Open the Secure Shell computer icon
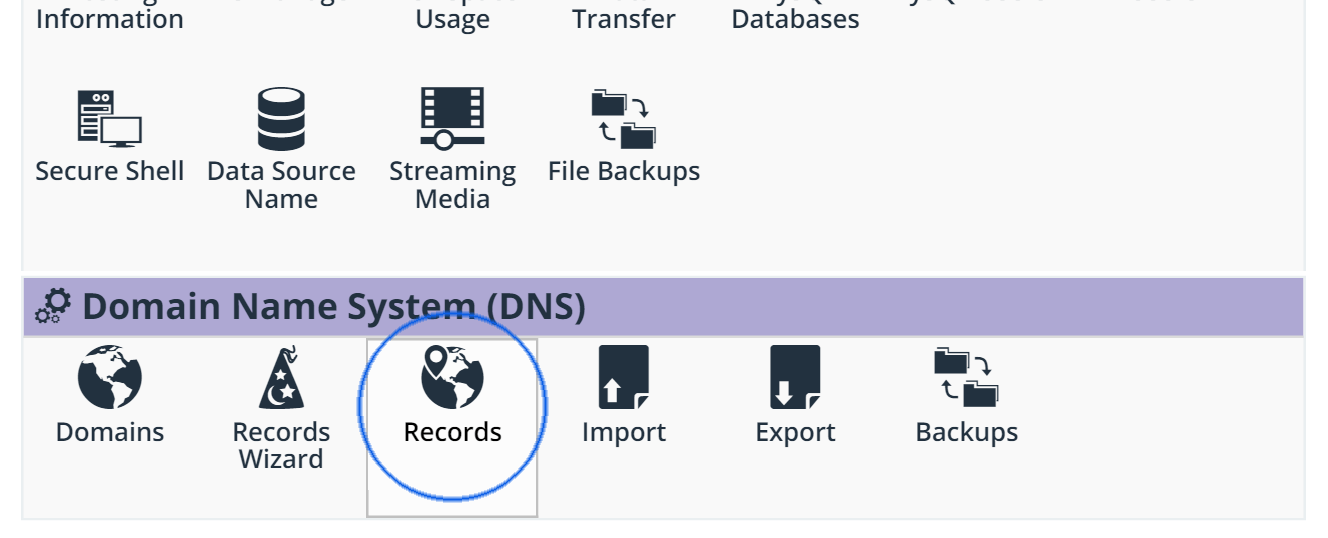Image resolution: width=1328 pixels, height=538 pixels. tap(110, 119)
